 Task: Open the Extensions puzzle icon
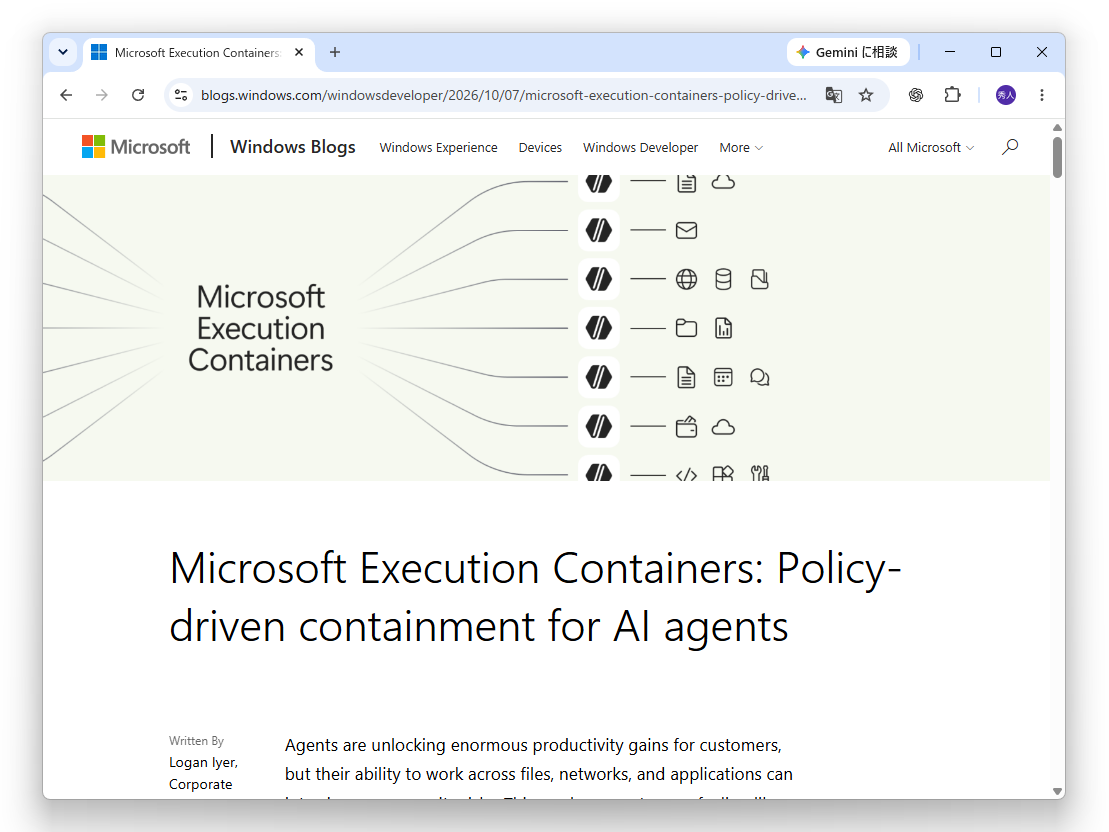coord(953,95)
